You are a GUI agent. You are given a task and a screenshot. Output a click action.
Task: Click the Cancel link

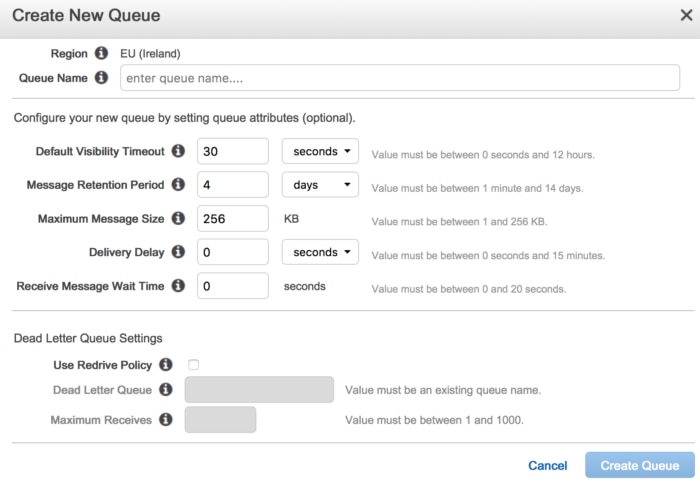pyautogui.click(x=547, y=466)
